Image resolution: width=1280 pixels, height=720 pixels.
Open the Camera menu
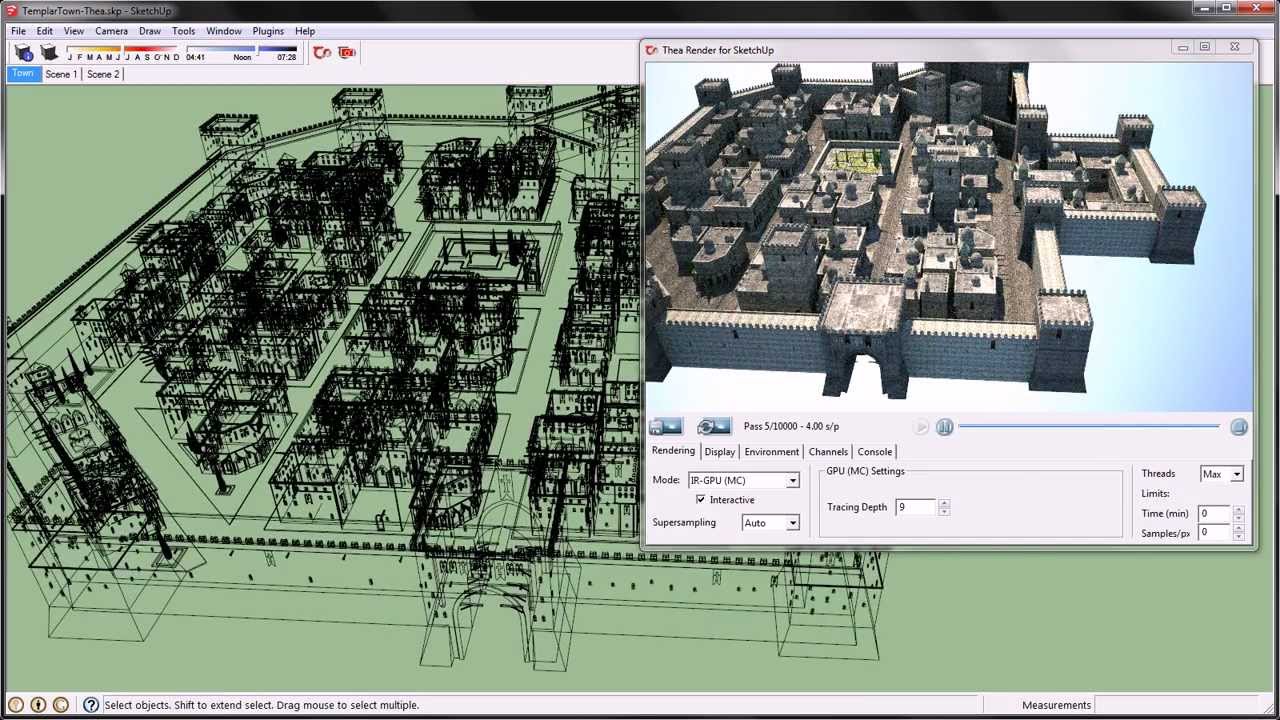point(111,31)
